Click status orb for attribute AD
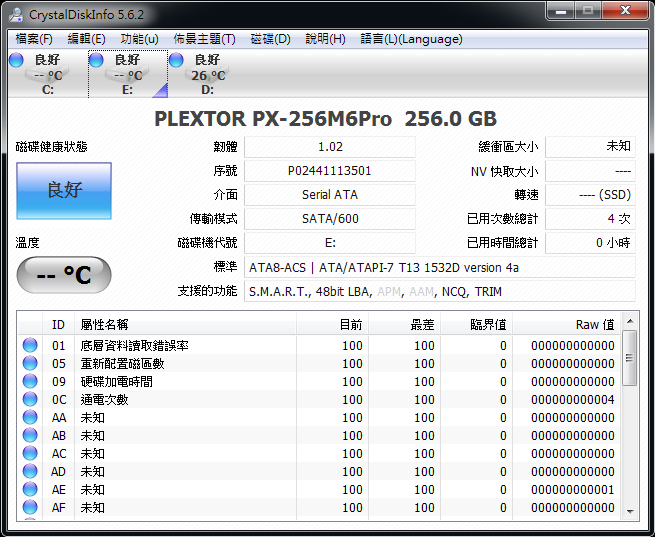 [30, 471]
